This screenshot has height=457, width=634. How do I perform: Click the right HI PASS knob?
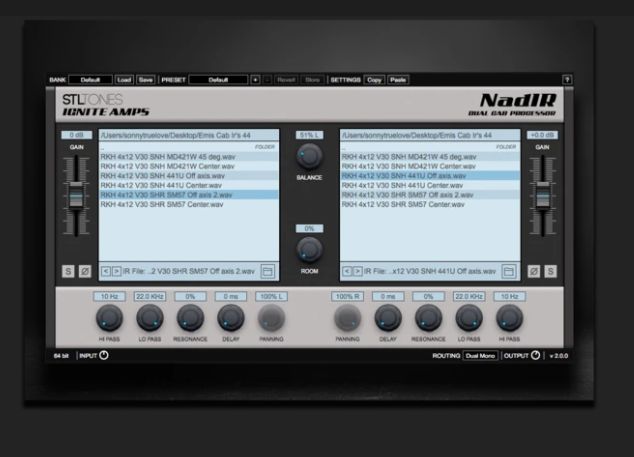click(x=509, y=318)
